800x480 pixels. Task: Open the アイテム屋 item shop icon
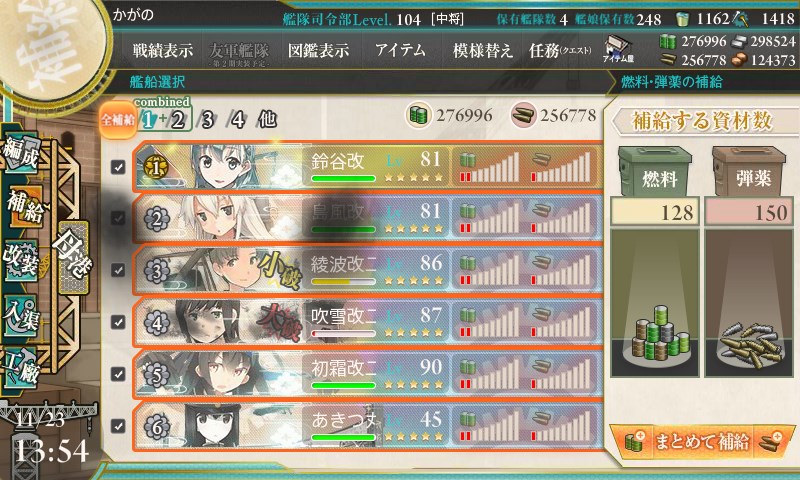point(618,49)
